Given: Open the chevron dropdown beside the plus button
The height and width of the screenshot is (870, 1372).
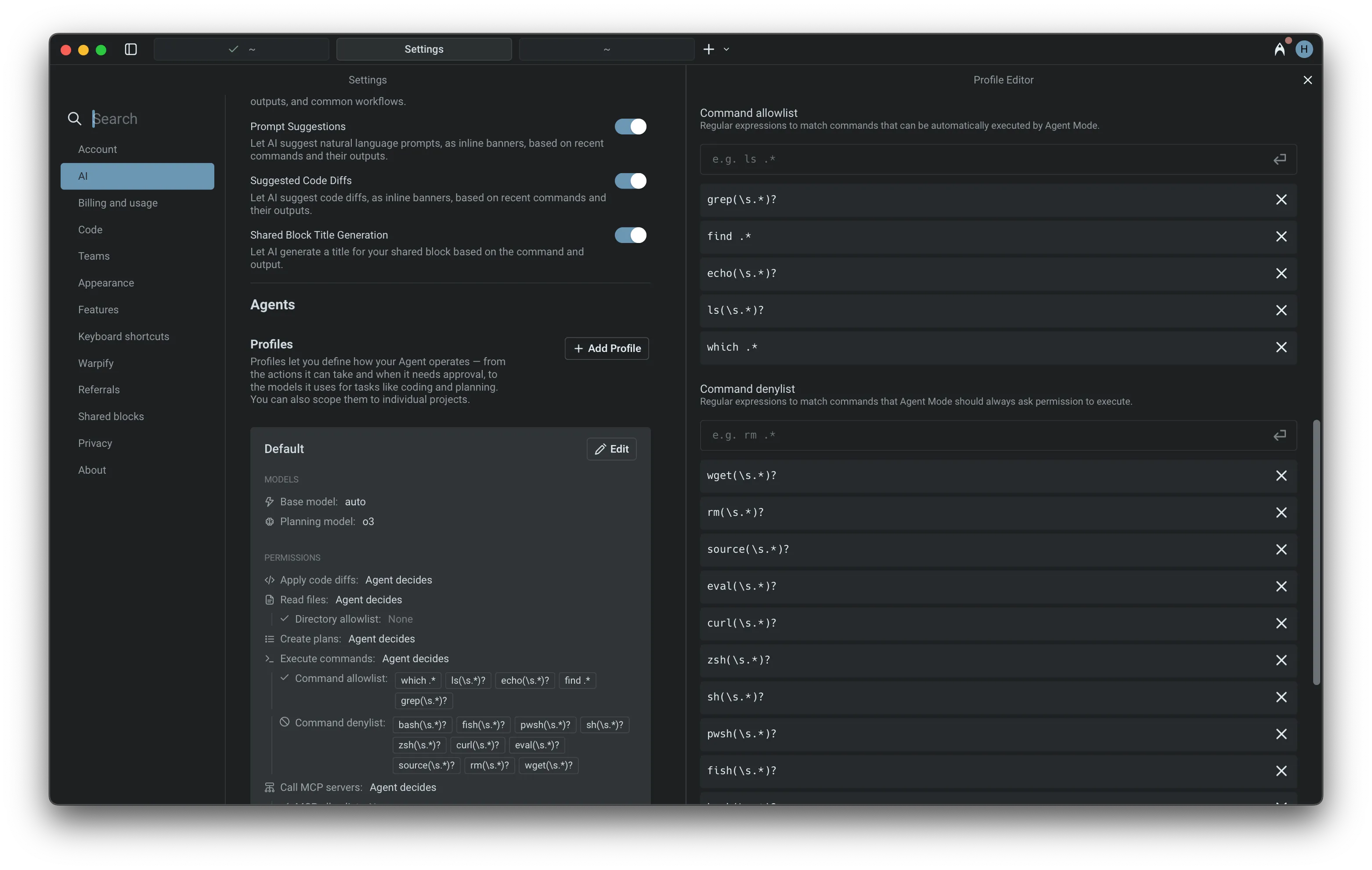Looking at the screenshot, I should [x=726, y=50].
